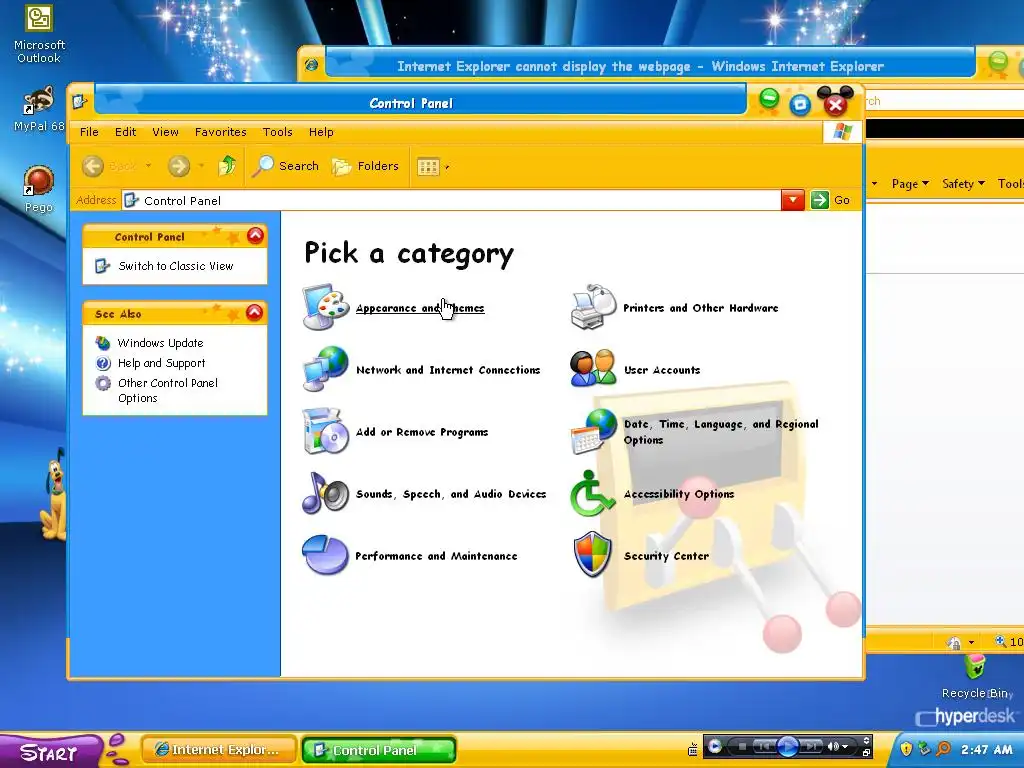Click User Accounts text link
The image size is (1024, 768).
click(662, 370)
